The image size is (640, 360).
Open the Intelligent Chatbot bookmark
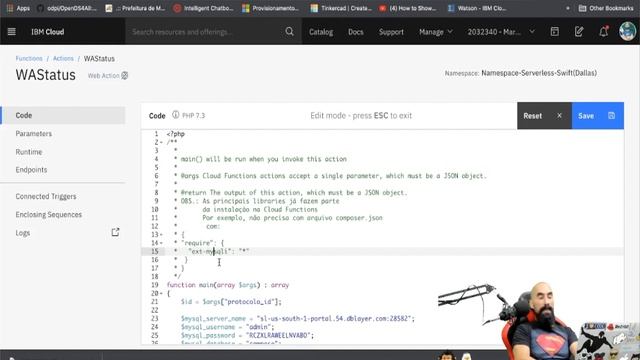click(x=203, y=8)
